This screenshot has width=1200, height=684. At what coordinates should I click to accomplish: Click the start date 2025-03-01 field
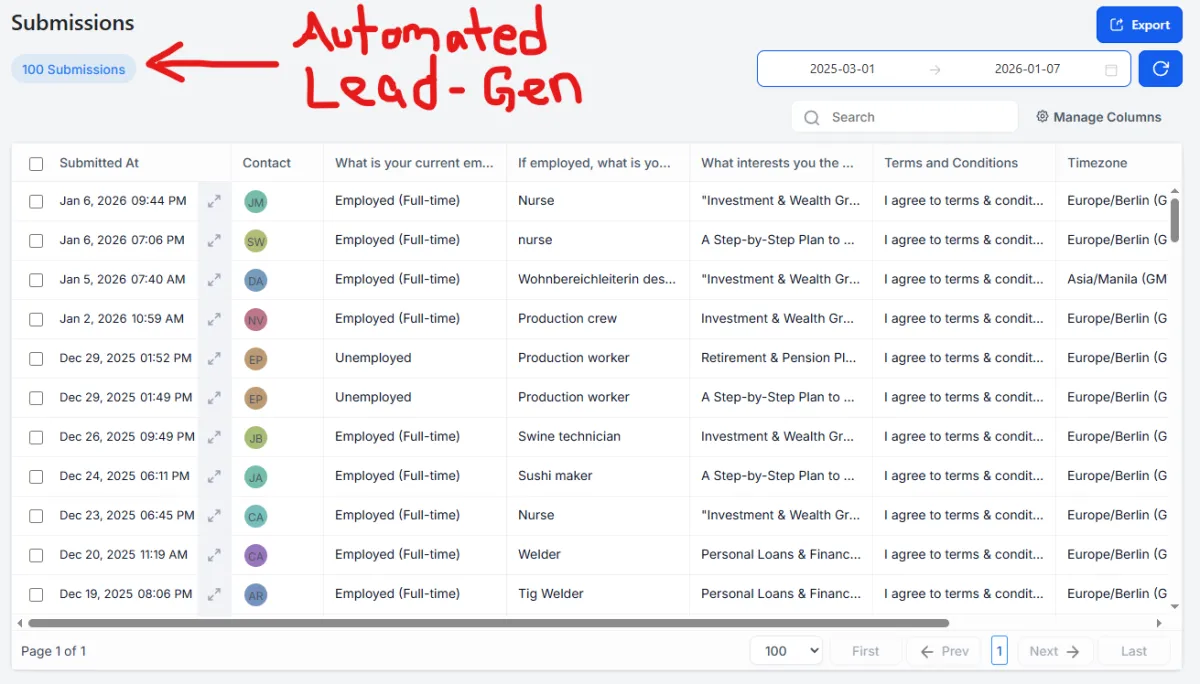(842, 69)
